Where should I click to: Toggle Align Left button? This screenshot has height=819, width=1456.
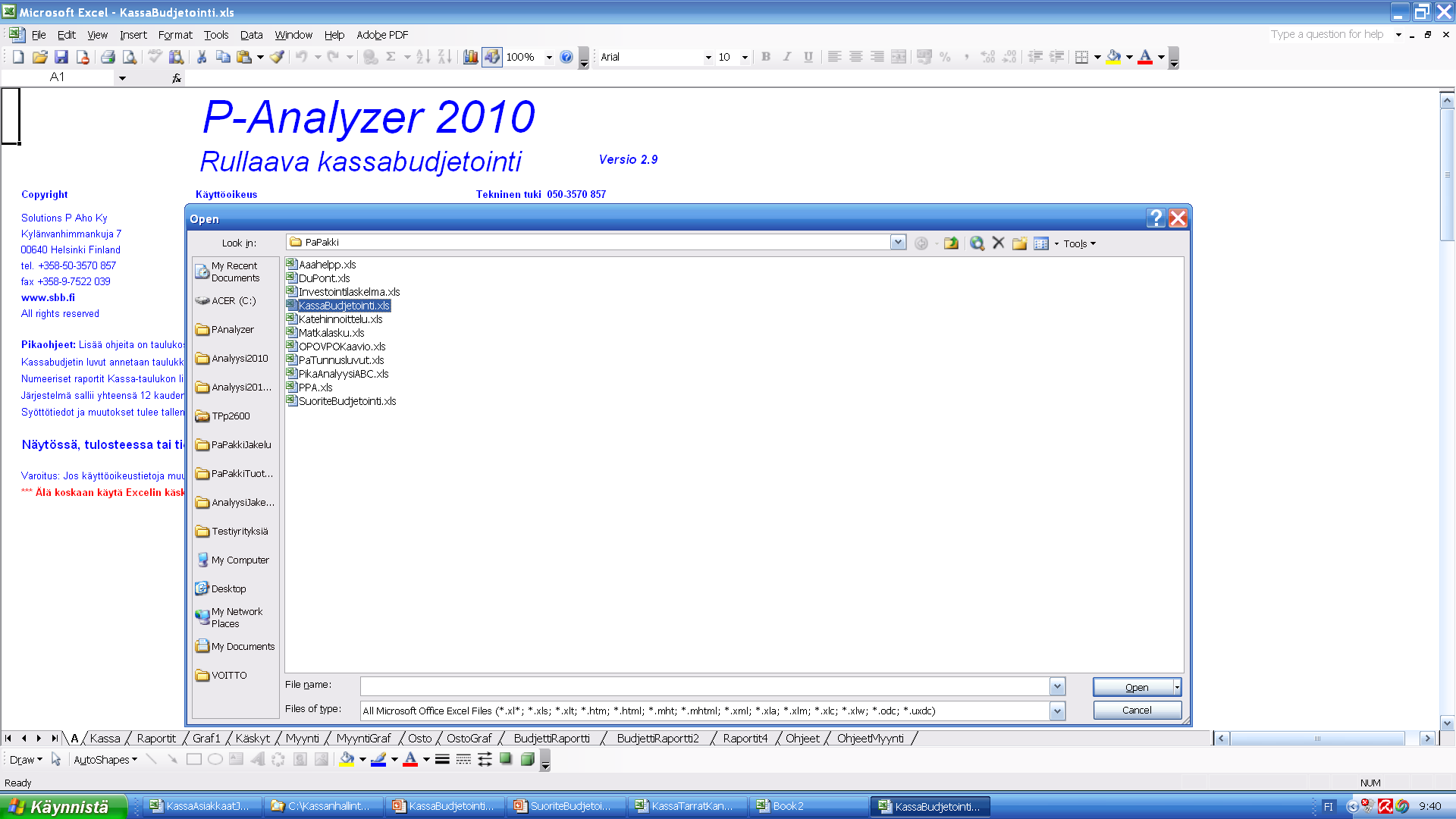click(834, 57)
